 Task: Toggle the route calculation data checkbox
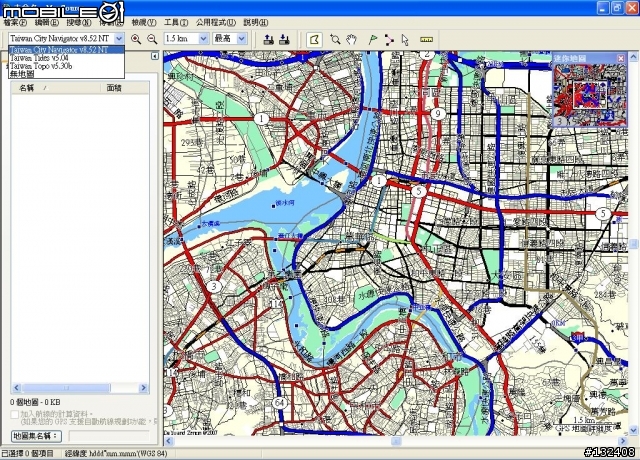click(x=15, y=415)
